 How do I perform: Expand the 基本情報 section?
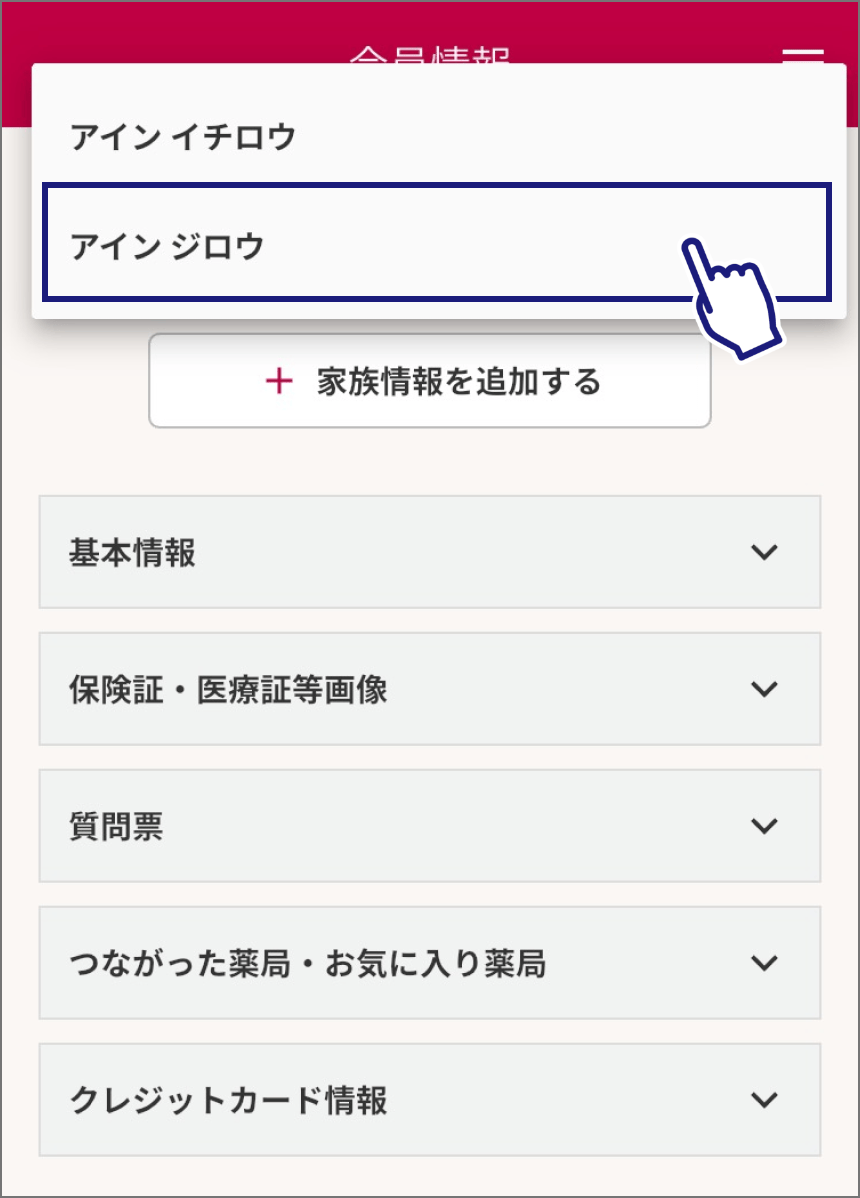tap(430, 552)
